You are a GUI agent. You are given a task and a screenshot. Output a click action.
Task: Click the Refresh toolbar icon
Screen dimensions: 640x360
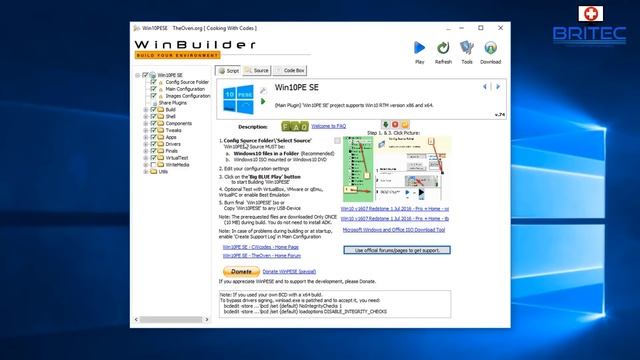(x=443, y=48)
